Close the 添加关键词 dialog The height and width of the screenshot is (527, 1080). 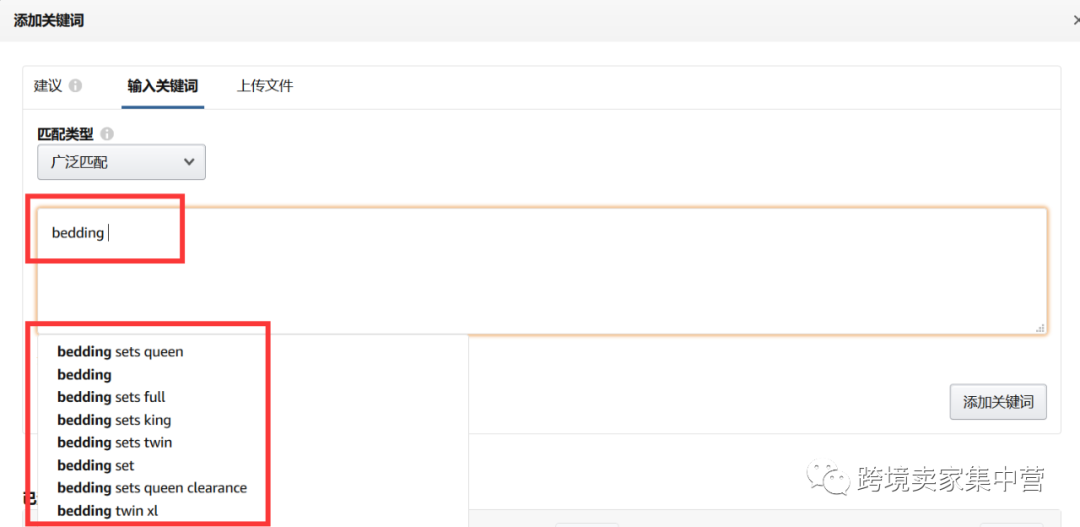pos(1075,20)
